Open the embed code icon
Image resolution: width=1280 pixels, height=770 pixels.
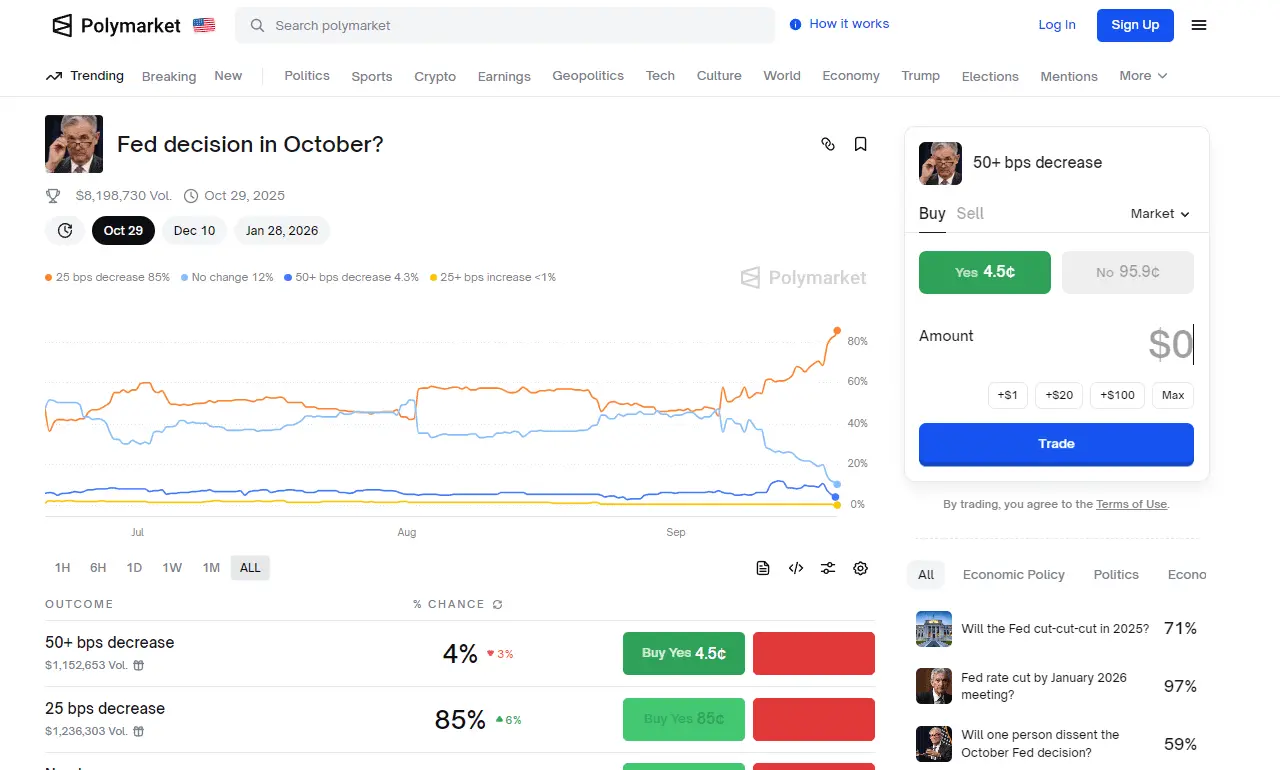point(796,568)
